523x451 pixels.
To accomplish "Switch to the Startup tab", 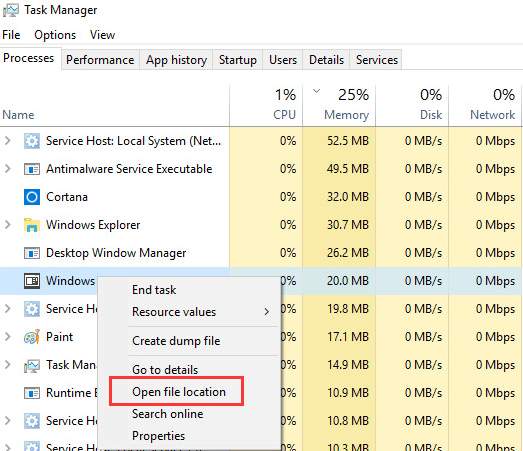I will click(238, 60).
